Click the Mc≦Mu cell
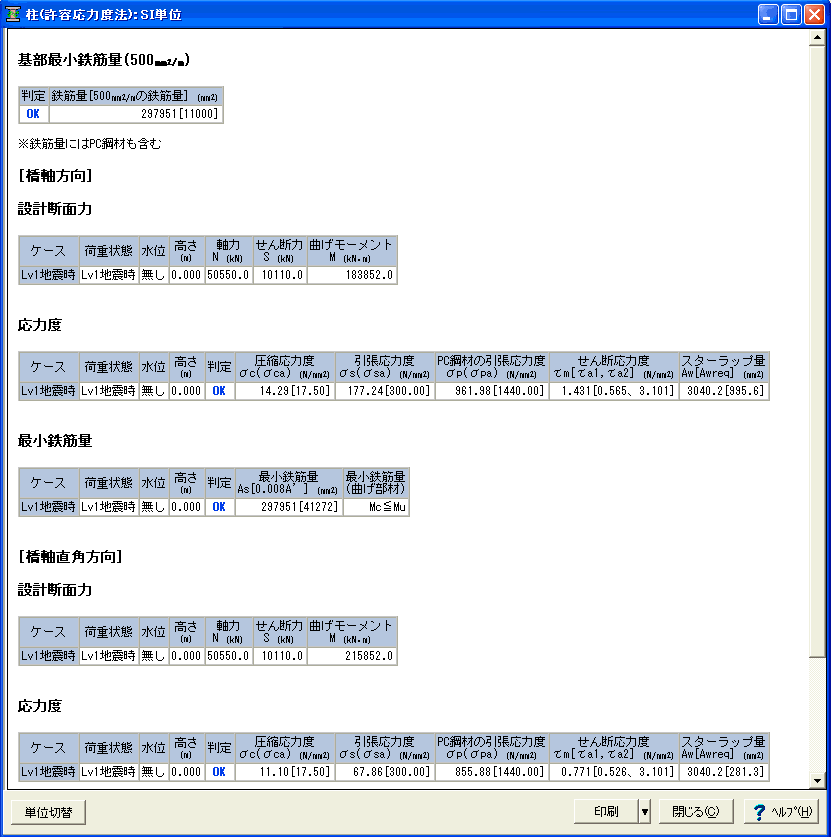831x837 pixels. click(376, 507)
